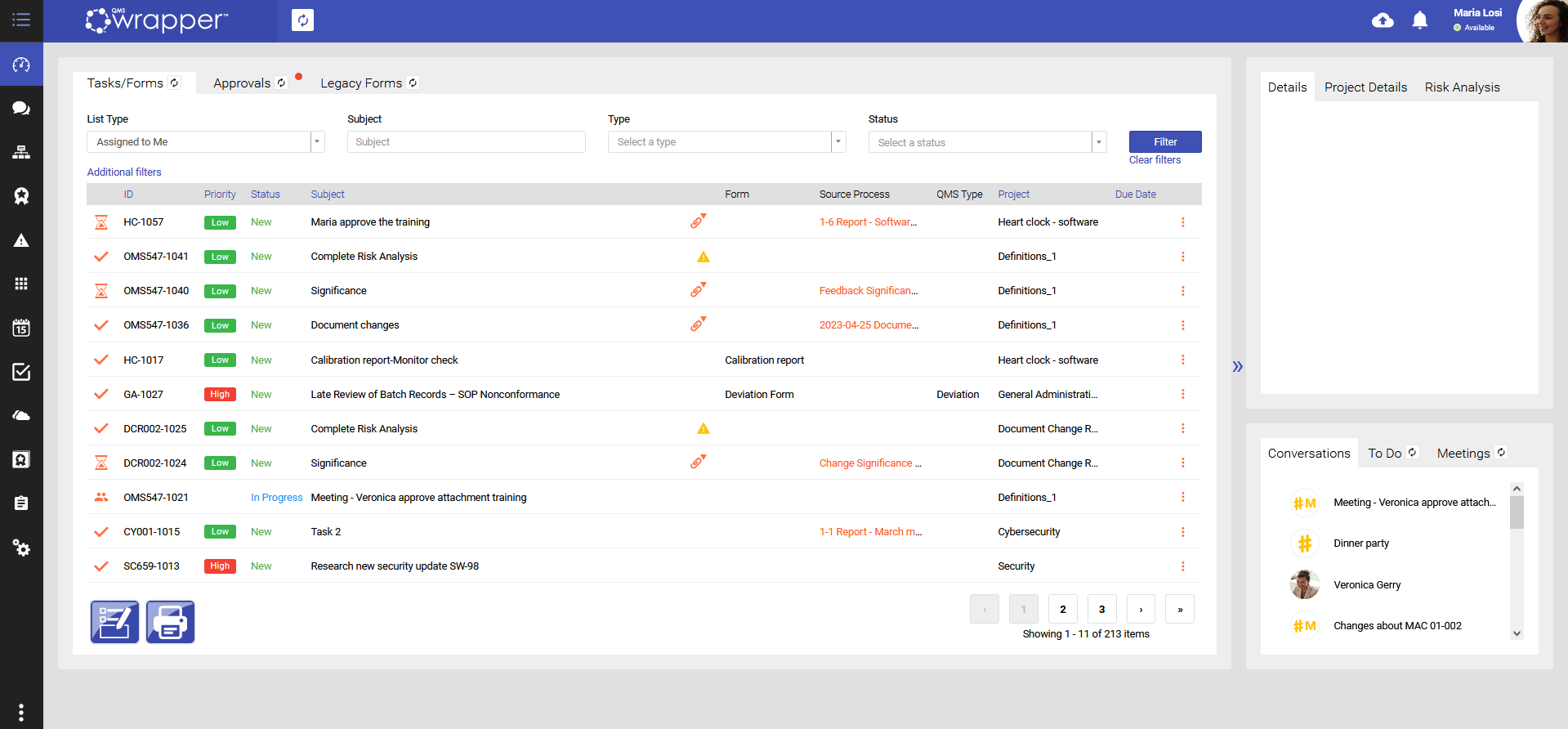This screenshot has height=729, width=1568.
Task: Open attachment icon for HC-1057 row
Action: click(x=698, y=221)
